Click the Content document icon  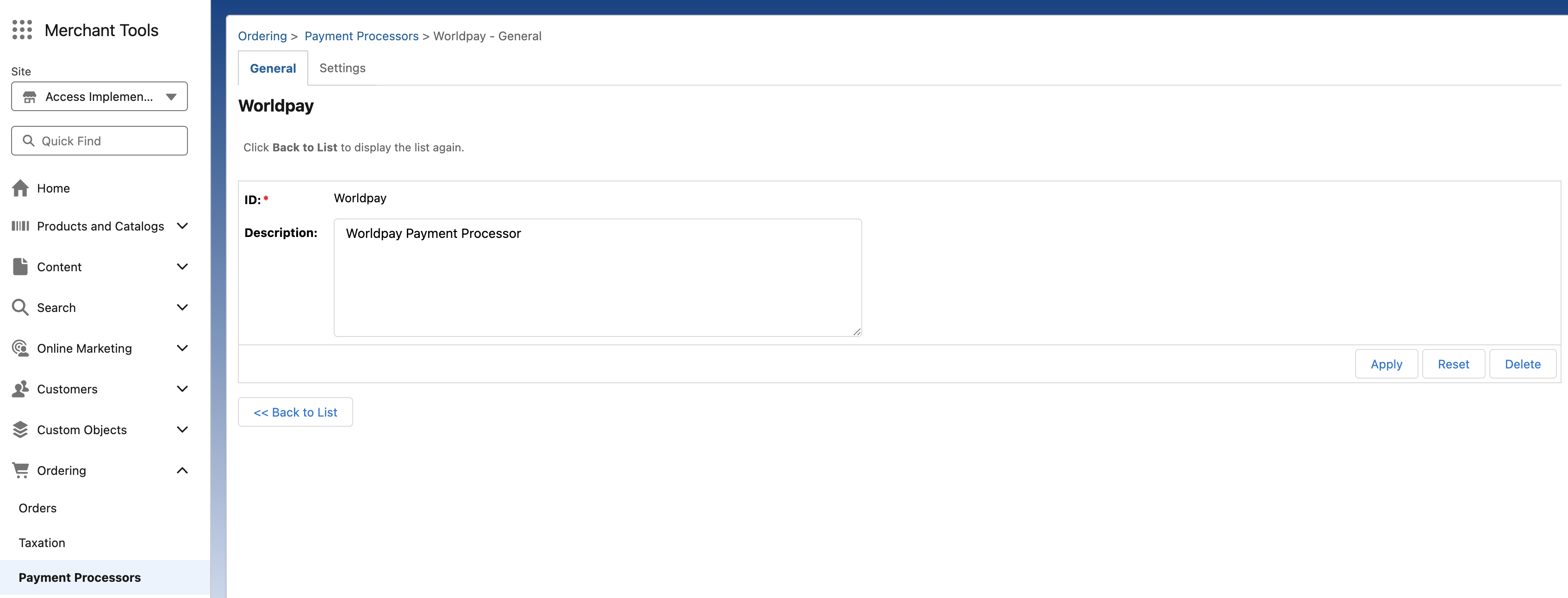pos(20,267)
